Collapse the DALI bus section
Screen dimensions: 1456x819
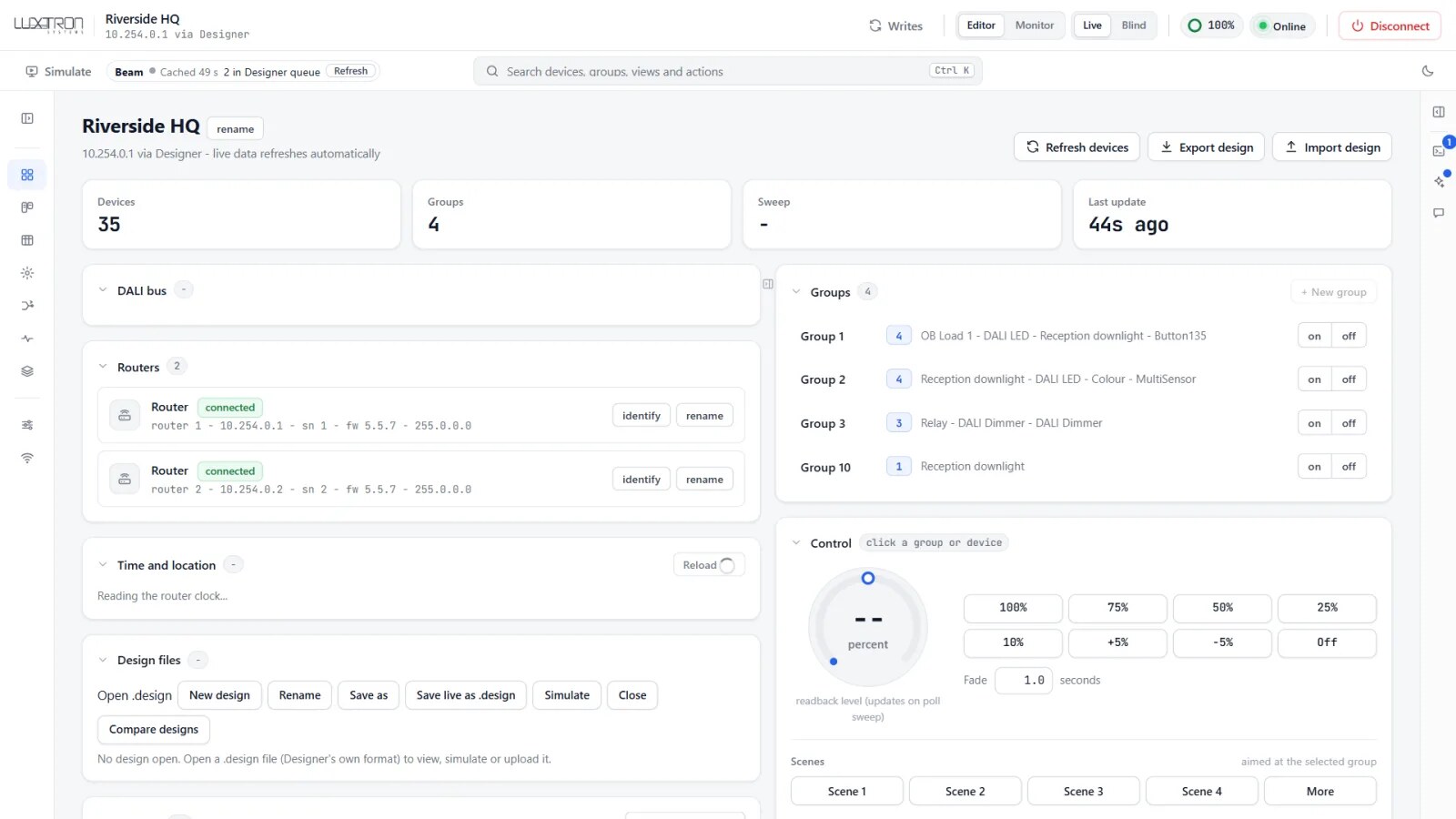(x=103, y=290)
